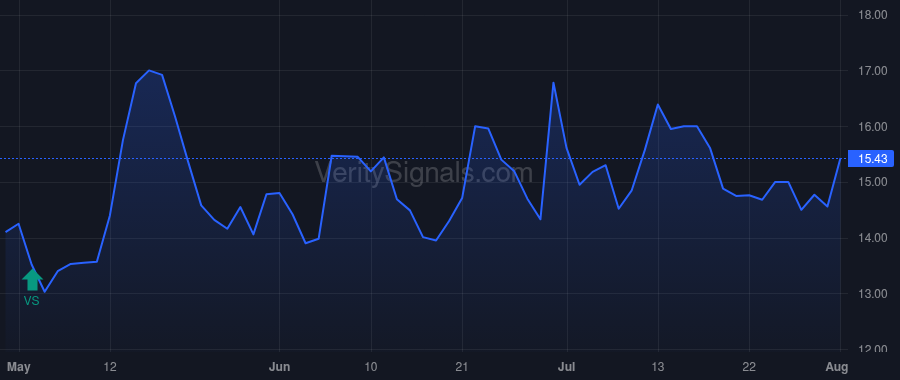This screenshot has width=900, height=380.
Task: Click the 13 date label after Jul
Action: pos(658,367)
